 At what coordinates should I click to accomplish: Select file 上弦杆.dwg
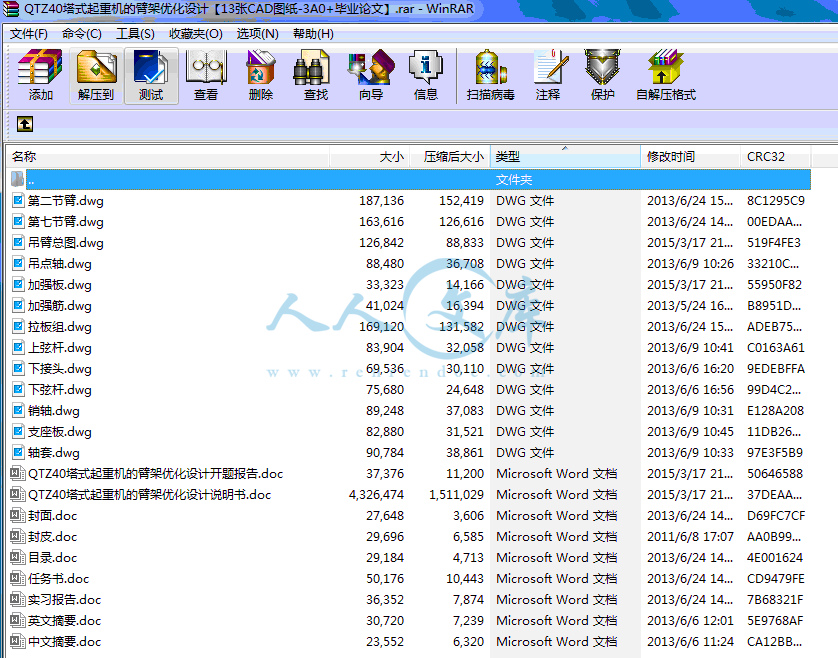pos(60,348)
